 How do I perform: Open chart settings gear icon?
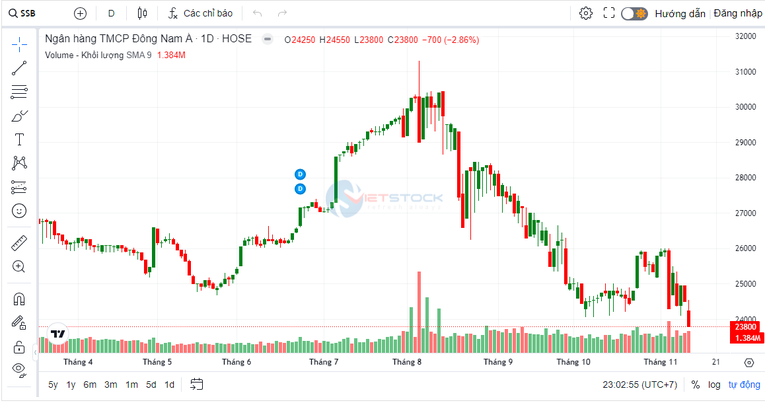coord(586,14)
